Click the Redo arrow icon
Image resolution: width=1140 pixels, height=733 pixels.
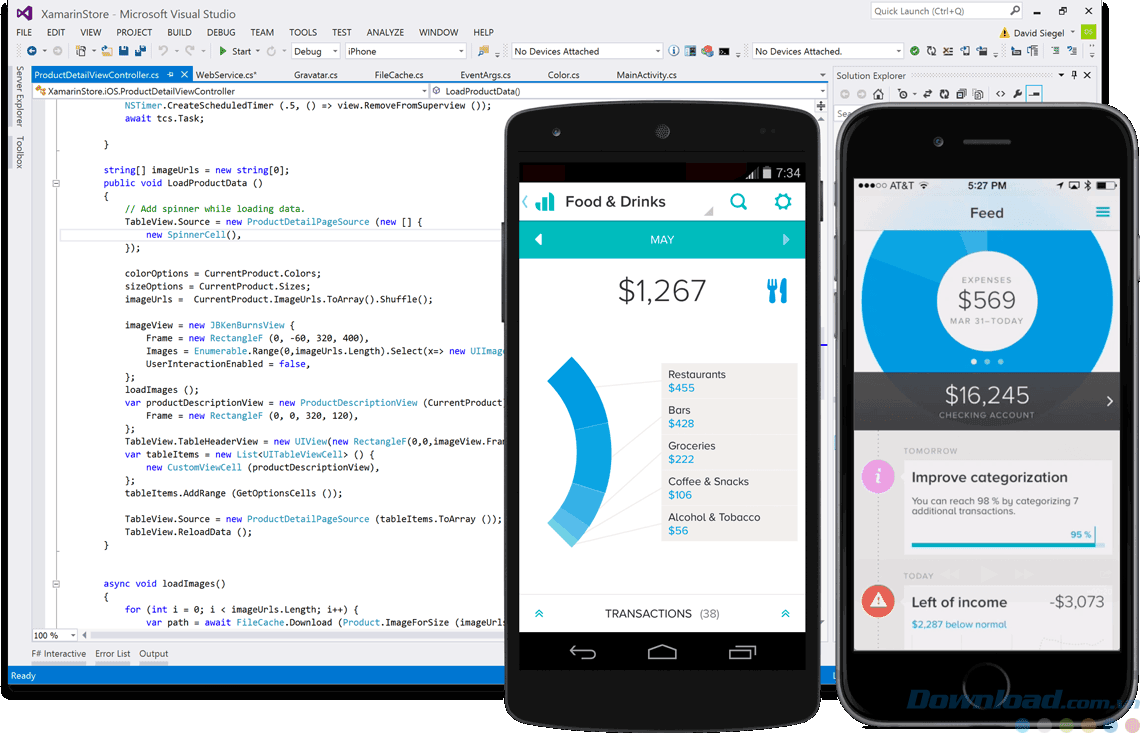(190, 51)
